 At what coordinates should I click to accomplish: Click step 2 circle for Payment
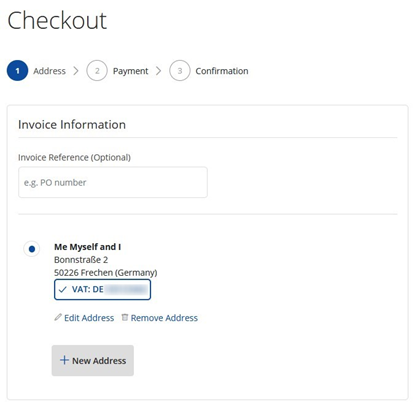(x=97, y=71)
